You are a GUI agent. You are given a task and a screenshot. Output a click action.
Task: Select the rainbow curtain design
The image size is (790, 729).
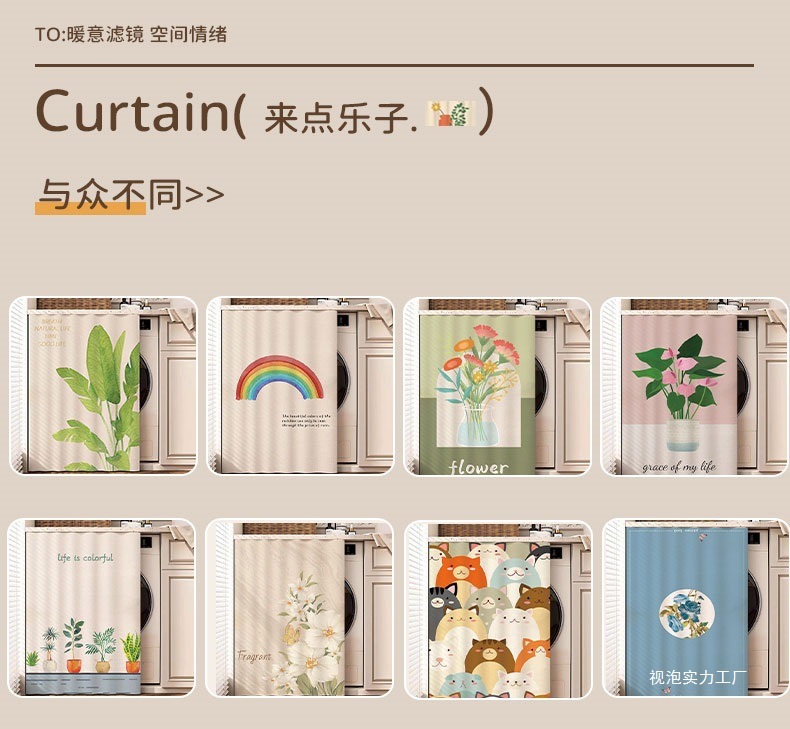300,386
